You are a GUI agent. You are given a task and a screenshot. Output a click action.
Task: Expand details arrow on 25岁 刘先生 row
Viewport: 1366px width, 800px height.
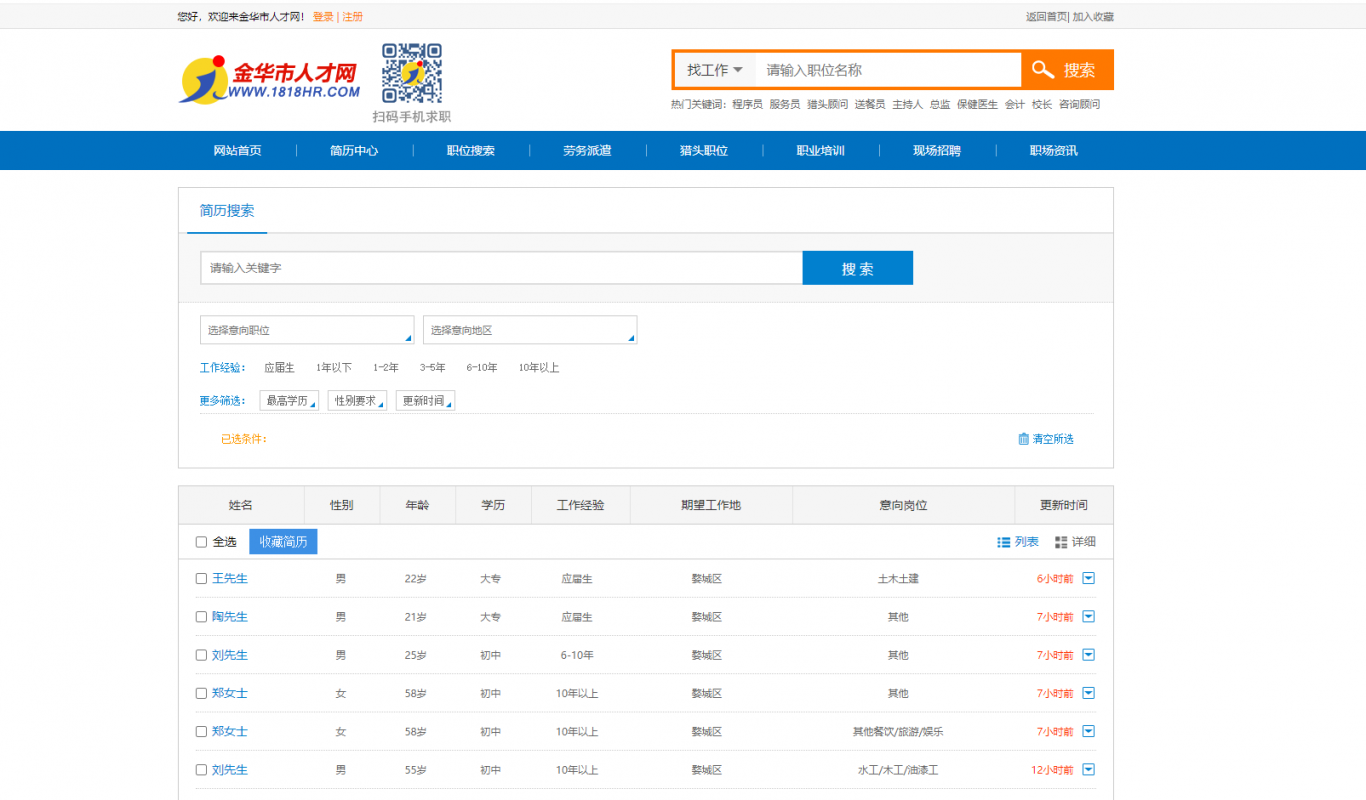click(x=1089, y=655)
